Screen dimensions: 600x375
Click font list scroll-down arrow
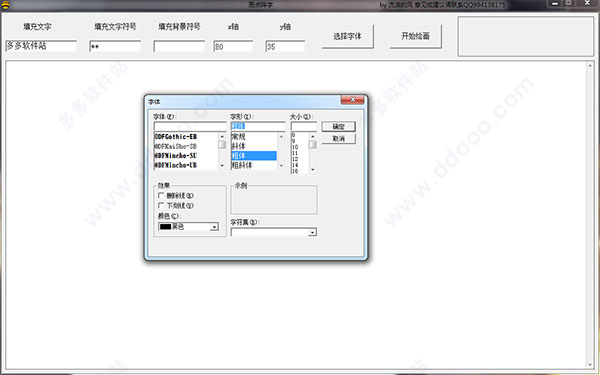tap(222, 166)
